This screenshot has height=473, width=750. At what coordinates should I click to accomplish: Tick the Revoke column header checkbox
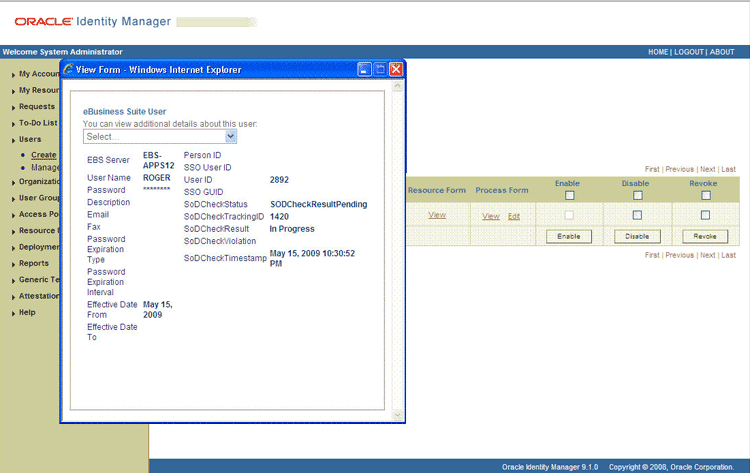[x=706, y=195]
